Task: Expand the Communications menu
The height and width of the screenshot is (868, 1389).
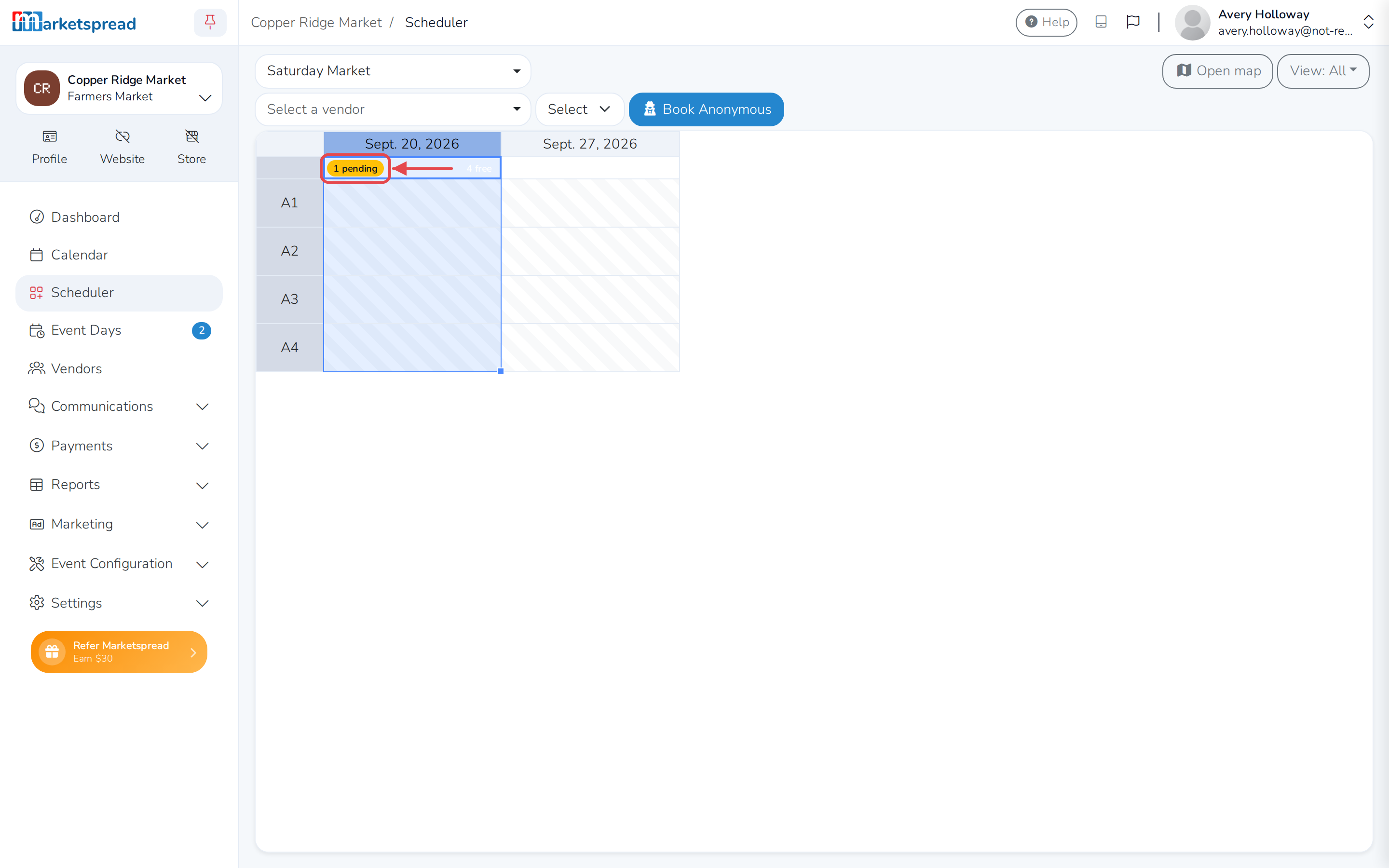Action: click(119, 407)
